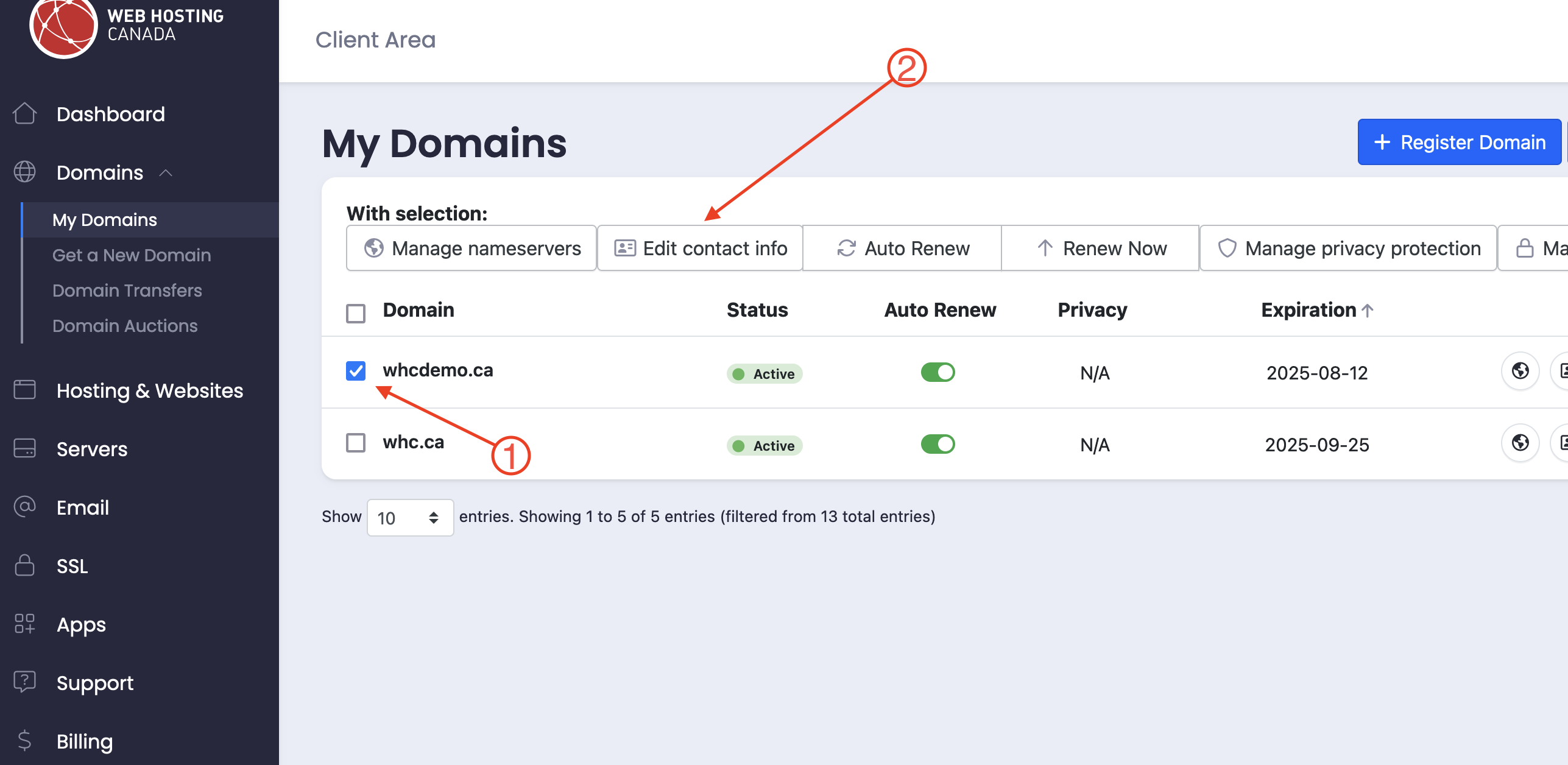1568x765 pixels.
Task: Click the cut-off contact icon in the whc.ca row
Action: 1561,442
